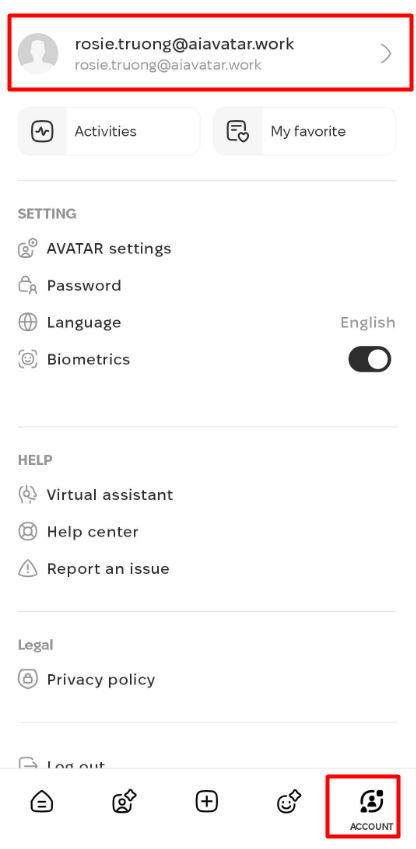Open the Language setting row
Viewport: 416px width, 849px height.
207,323
